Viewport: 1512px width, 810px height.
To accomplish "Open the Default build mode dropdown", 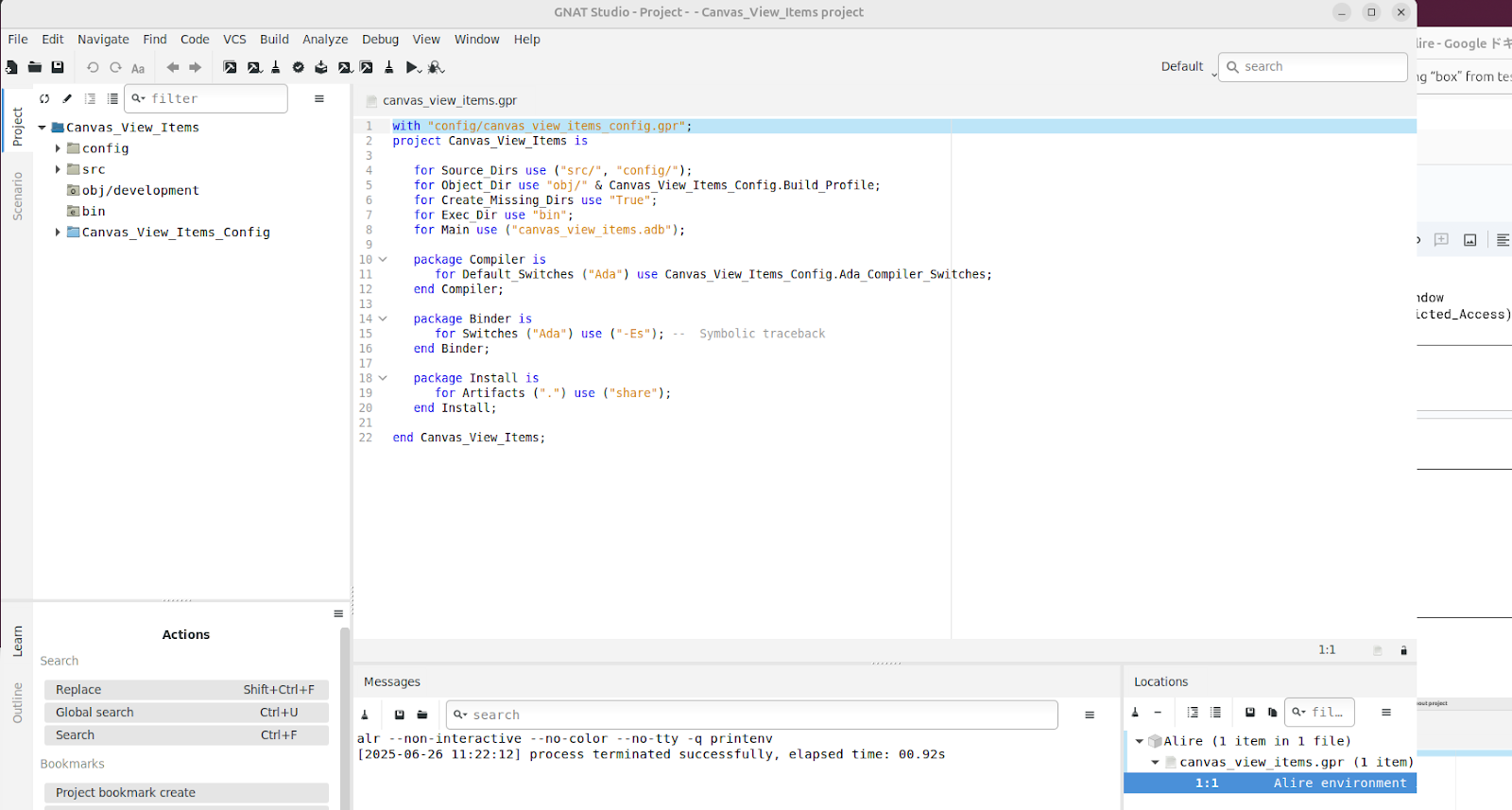I will point(1189,66).
